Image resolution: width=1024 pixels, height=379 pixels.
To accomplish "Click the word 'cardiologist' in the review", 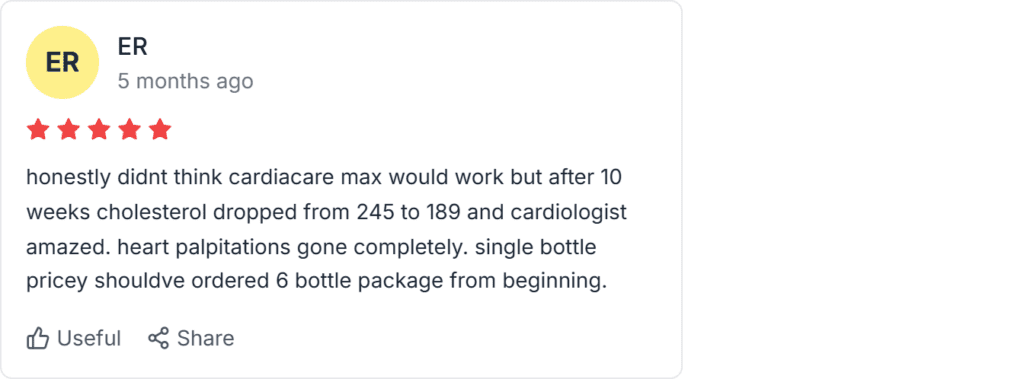I will point(566,213).
